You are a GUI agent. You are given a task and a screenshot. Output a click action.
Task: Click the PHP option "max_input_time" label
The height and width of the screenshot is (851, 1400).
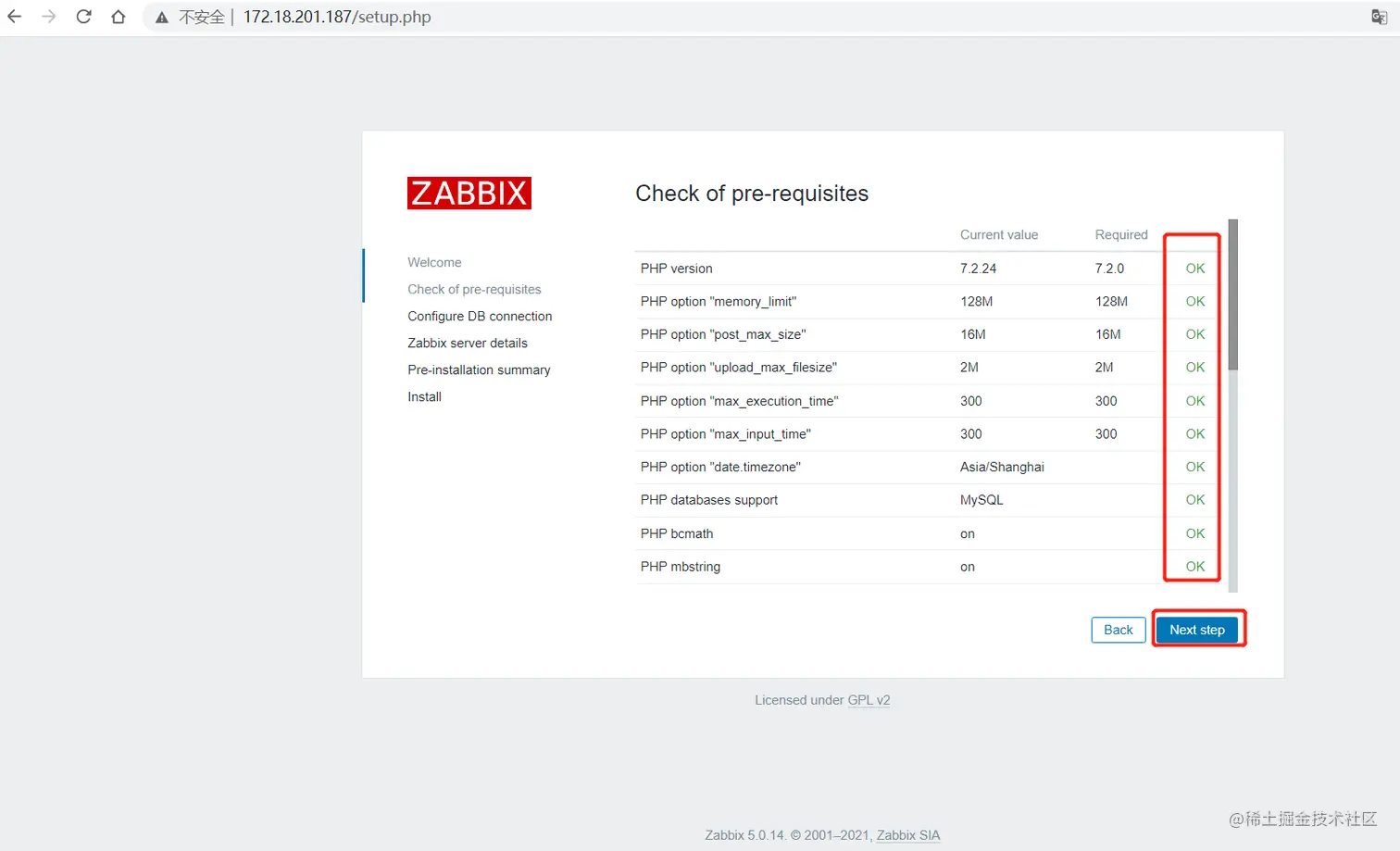click(726, 434)
